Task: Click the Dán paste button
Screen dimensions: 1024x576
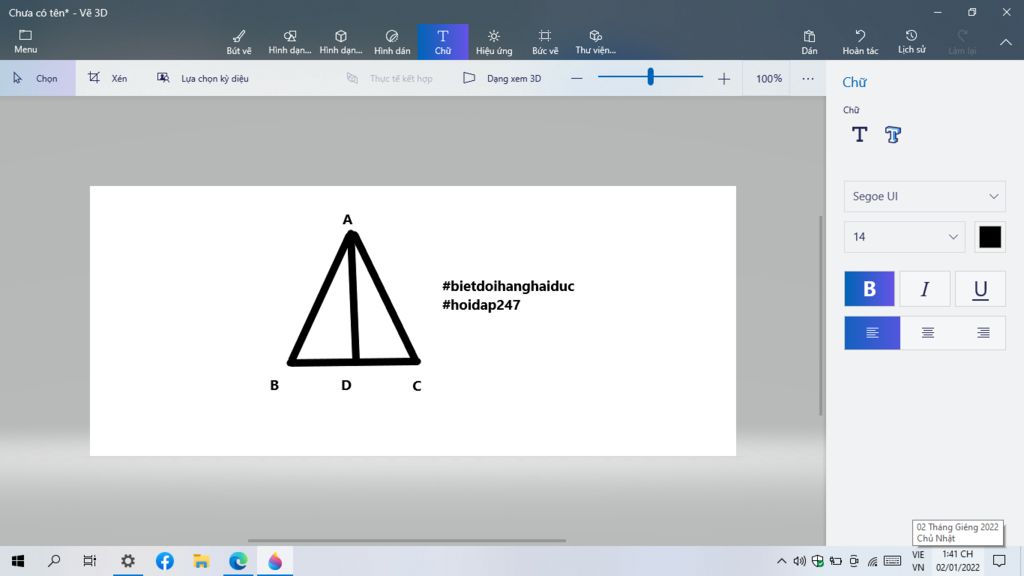Action: click(x=809, y=42)
